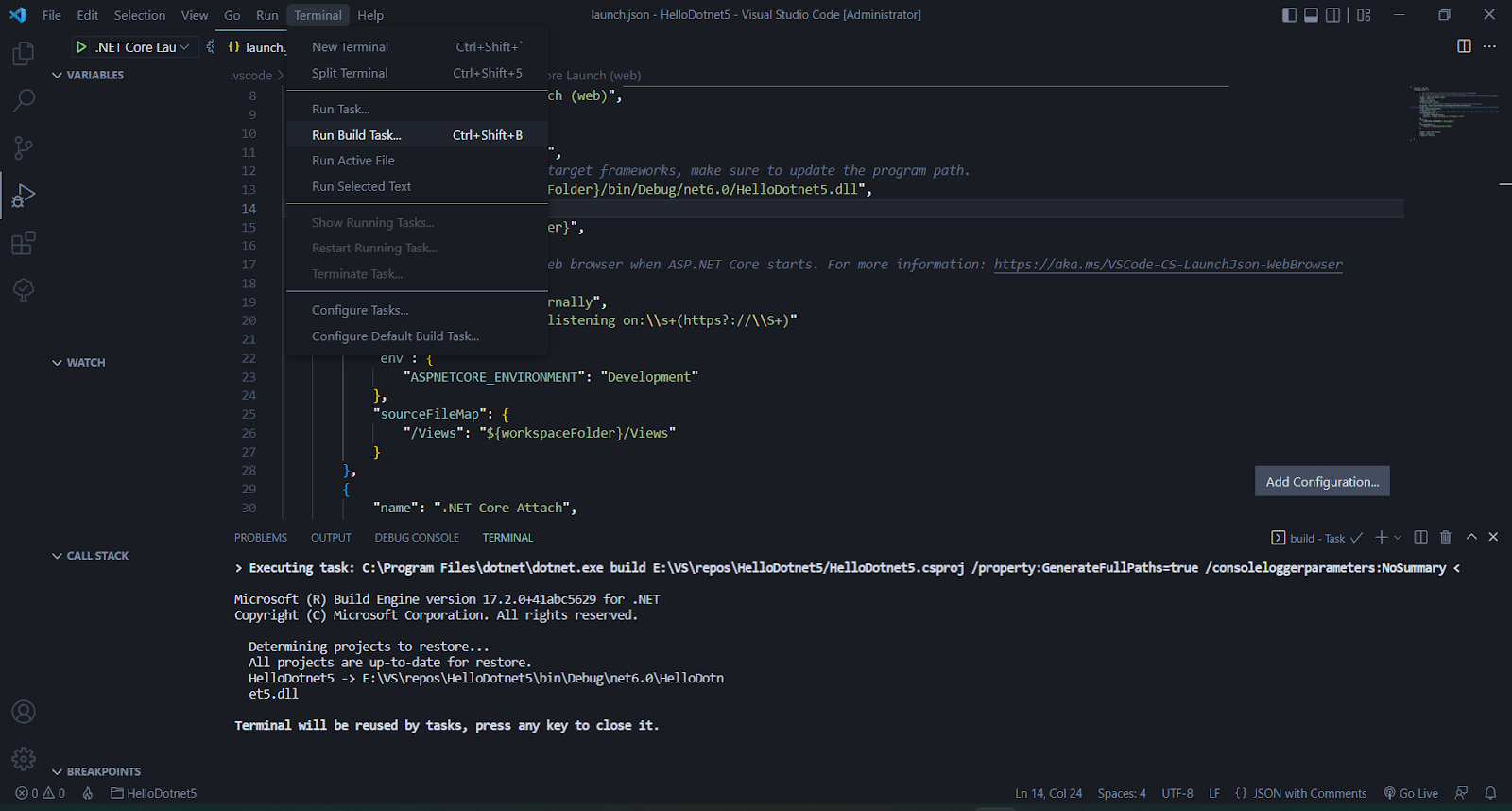Screen dimensions: 1512x811
Task: Open the Manage gear icon
Action: pos(24,758)
